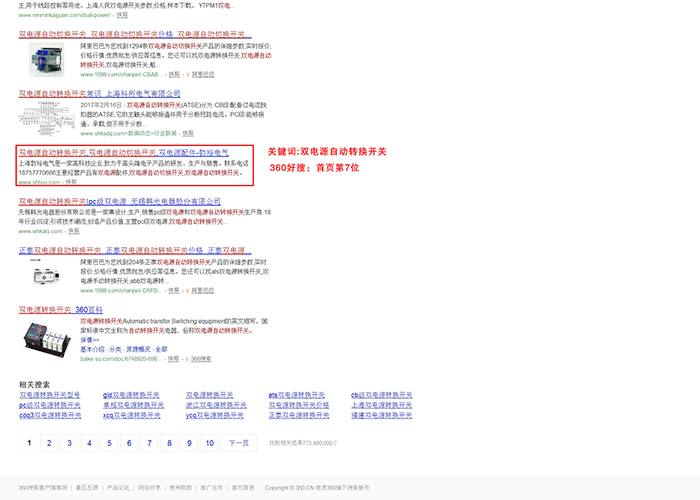Image resolution: width=700 pixels, height=500 pixels.
Task: Click V badge in the 1688.com/chanpin/-CBAB result
Action: (188, 75)
